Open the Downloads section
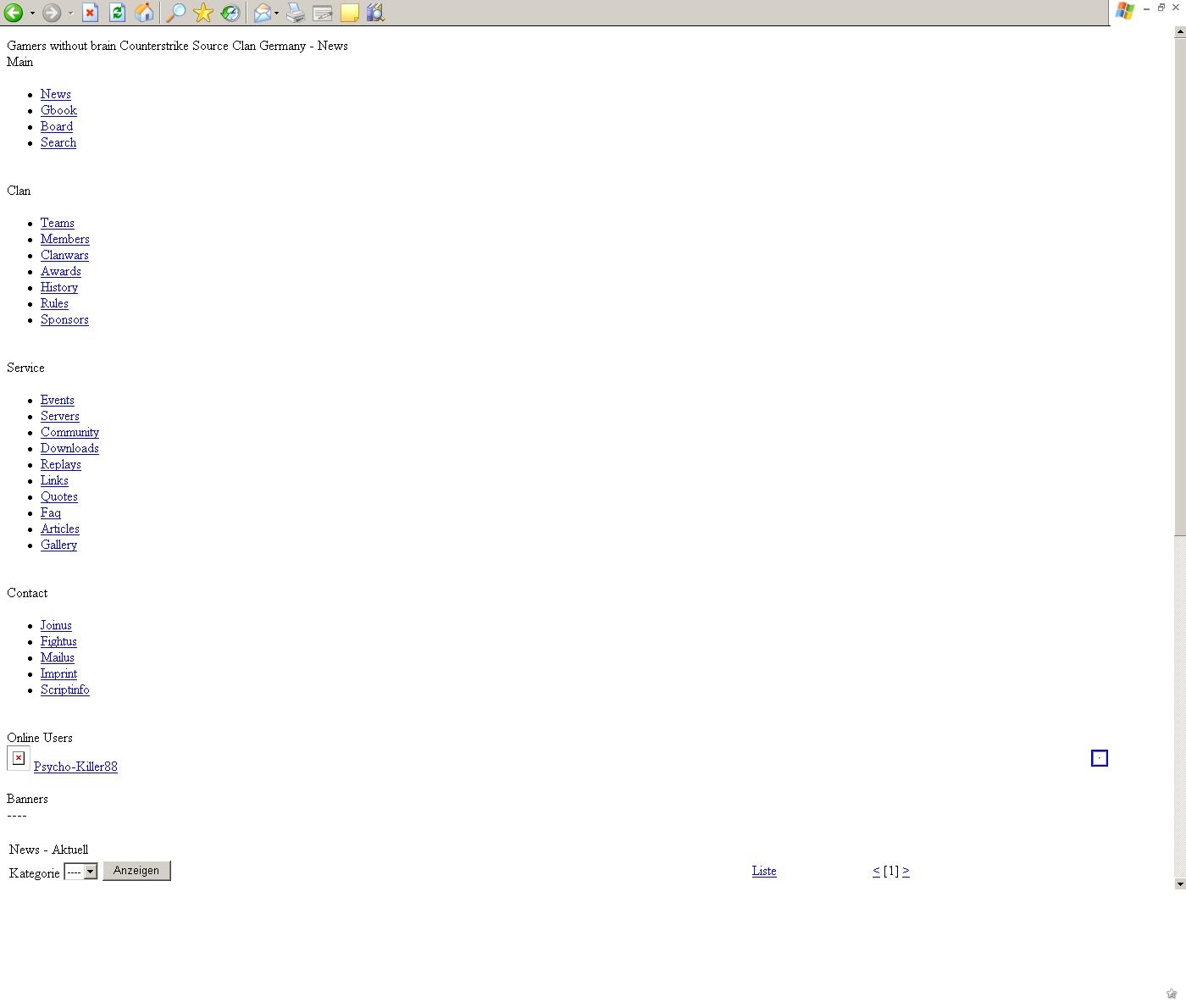This screenshot has height=1008, width=1186. click(x=69, y=448)
